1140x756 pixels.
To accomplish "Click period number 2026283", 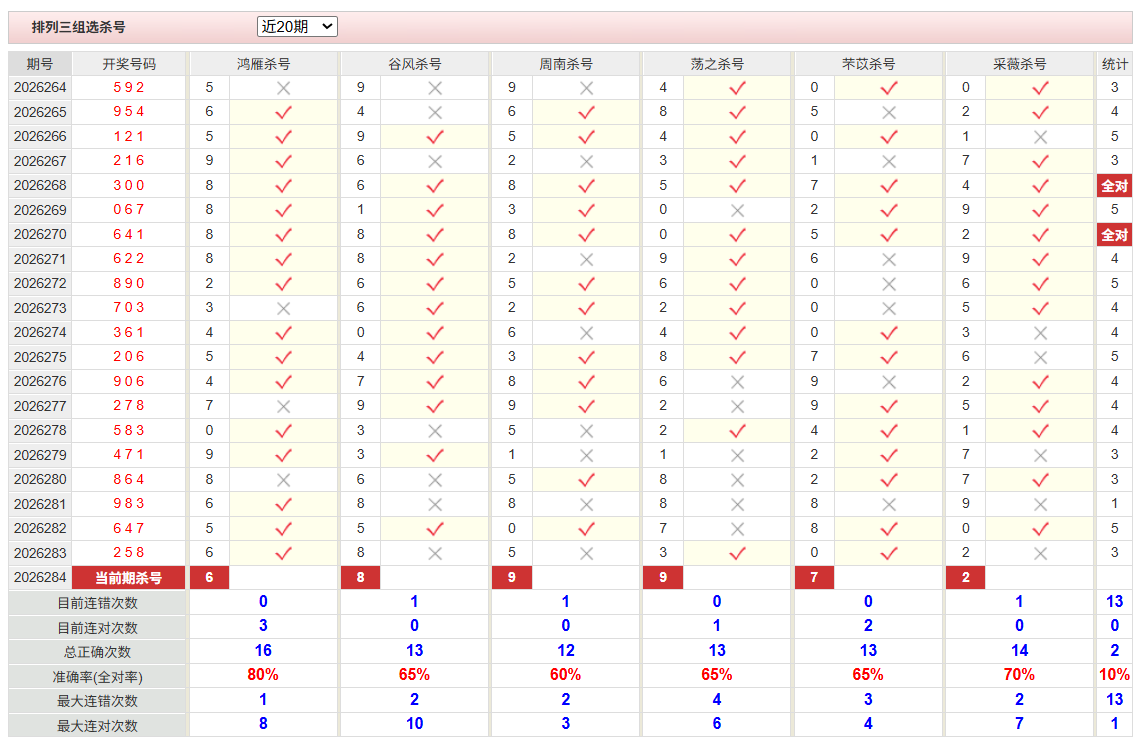I will tap(40, 552).
